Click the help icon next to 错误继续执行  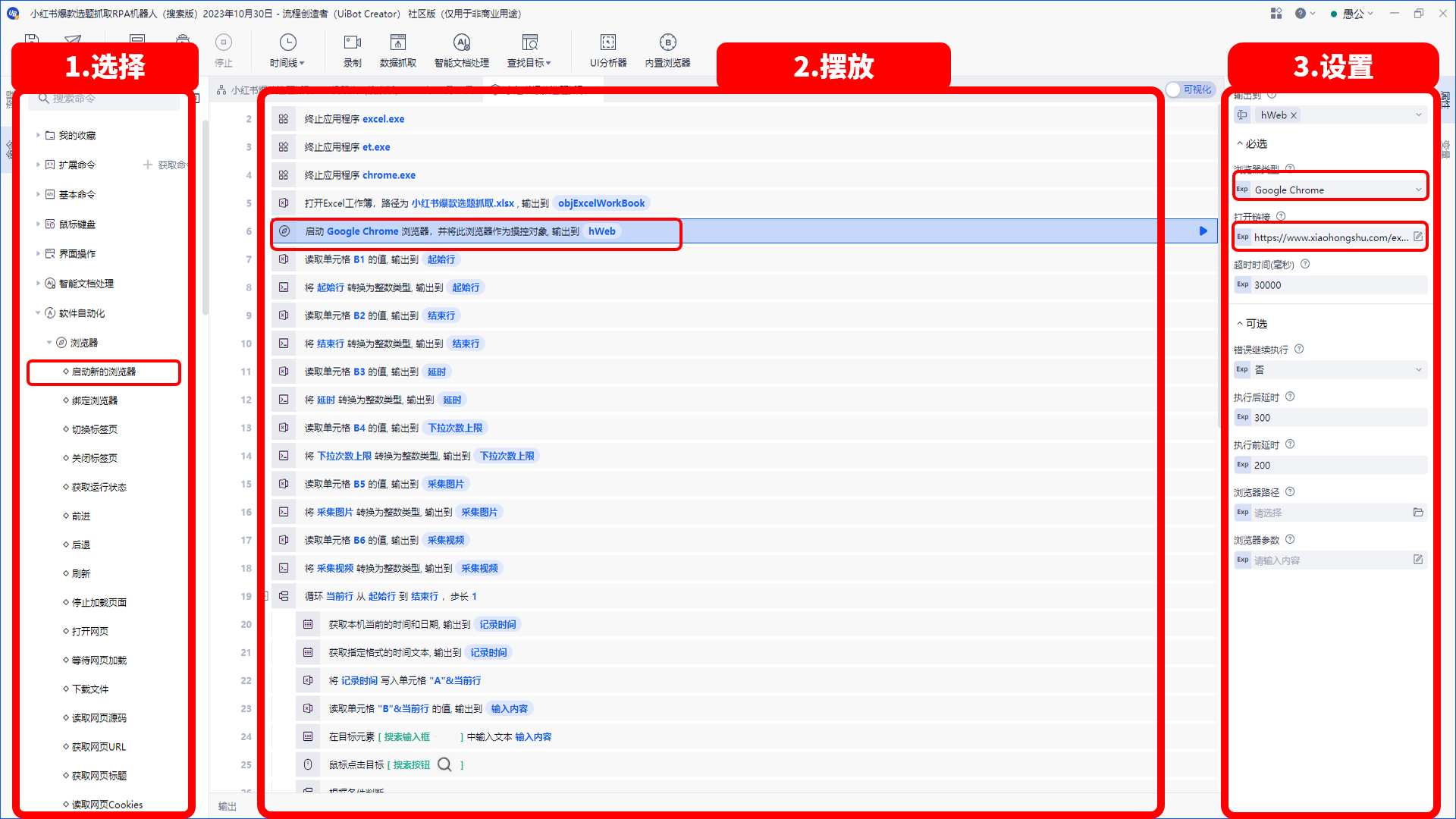1299,349
